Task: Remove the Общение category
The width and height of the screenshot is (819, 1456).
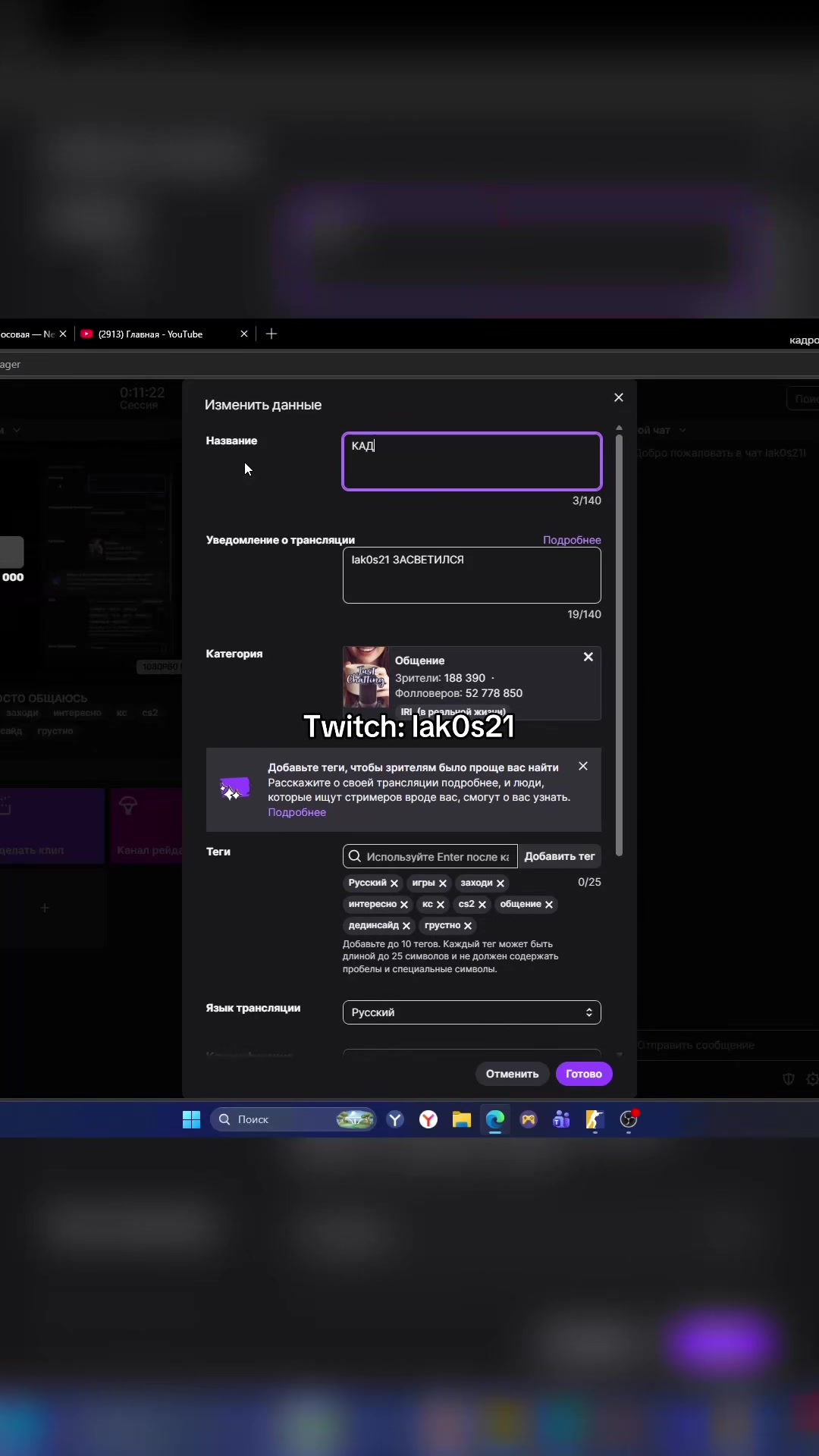Action: (x=588, y=657)
